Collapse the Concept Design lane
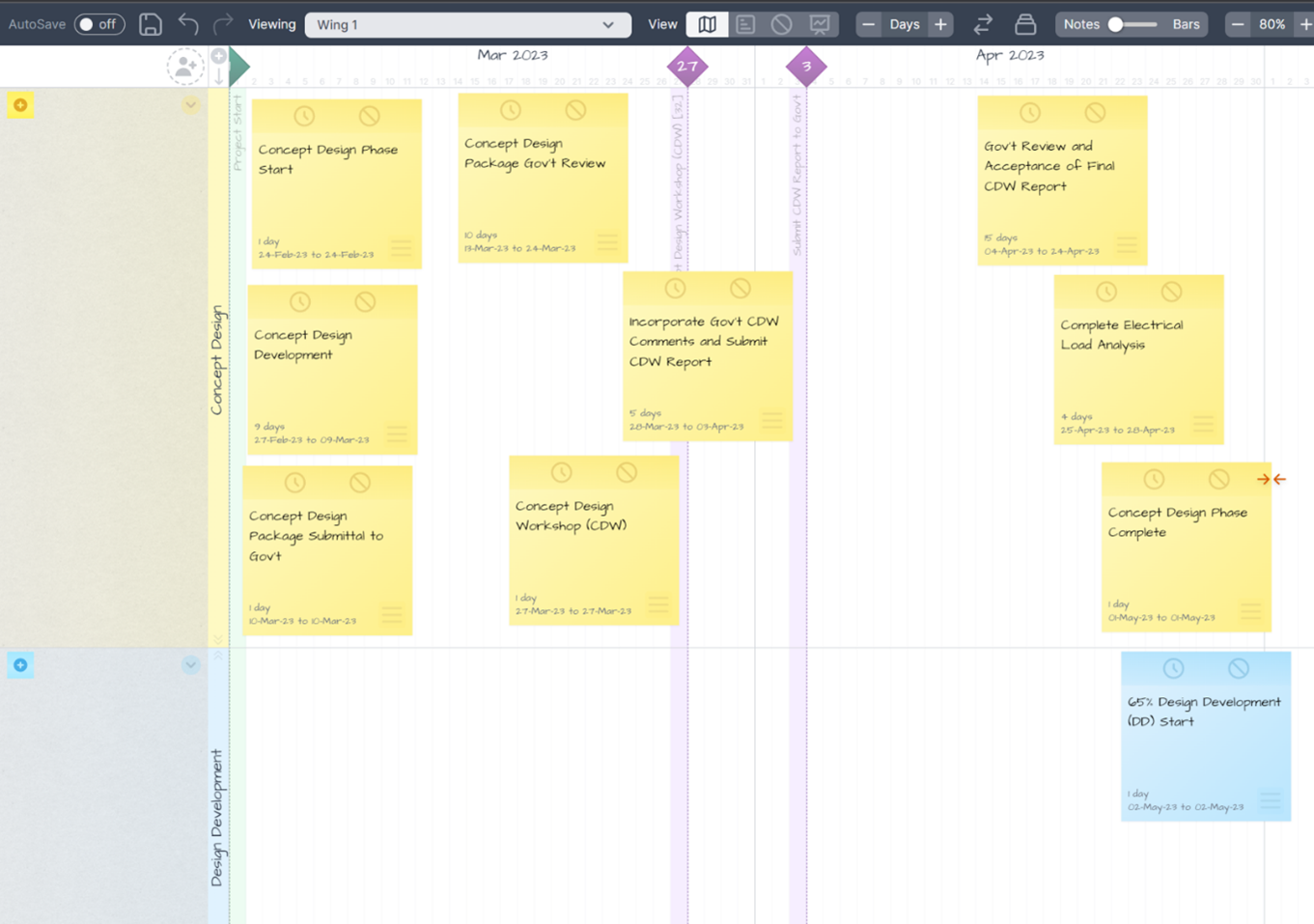The width and height of the screenshot is (1314, 924). (x=189, y=104)
